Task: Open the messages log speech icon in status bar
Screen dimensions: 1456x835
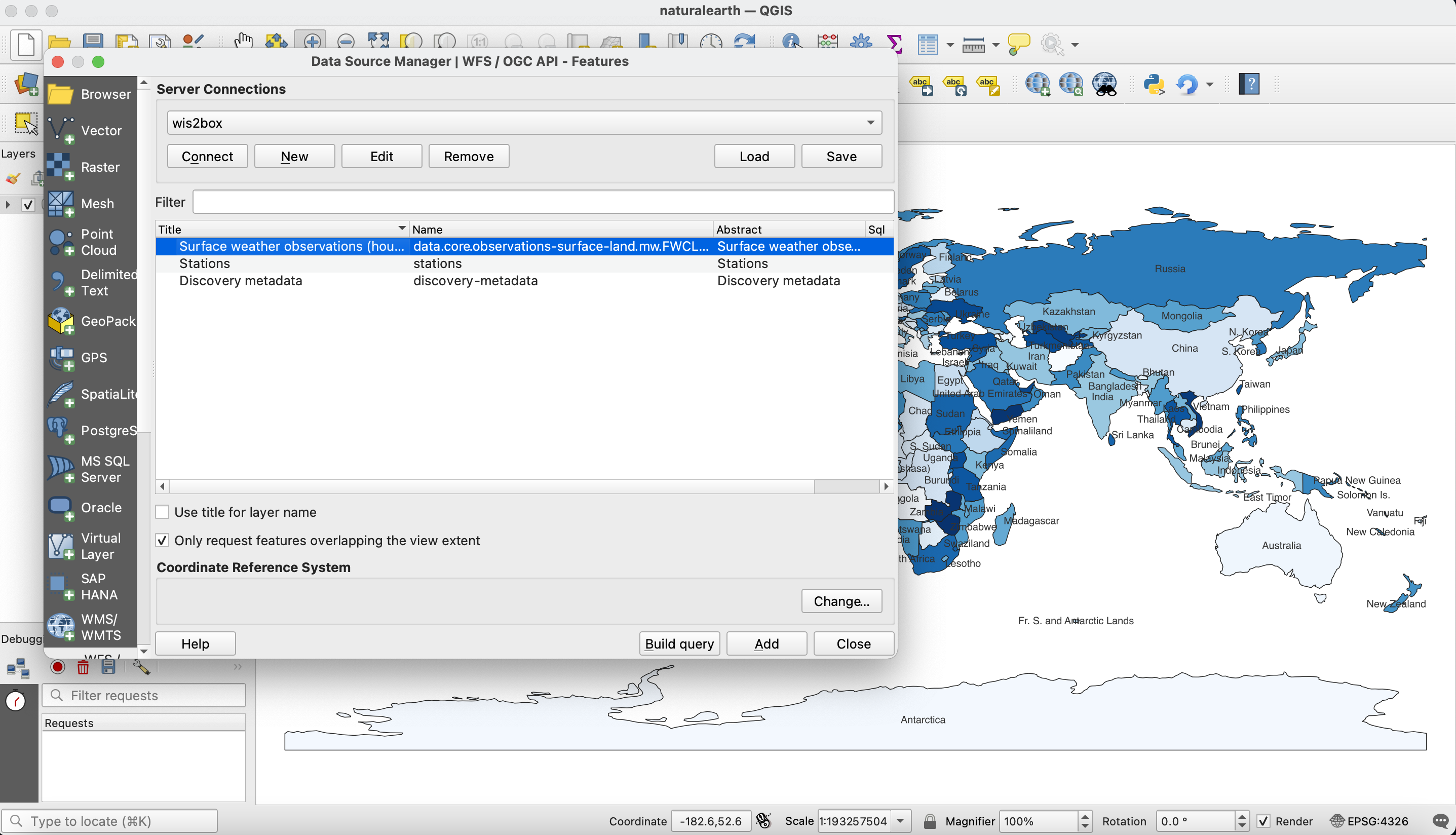Action: (x=1440, y=821)
